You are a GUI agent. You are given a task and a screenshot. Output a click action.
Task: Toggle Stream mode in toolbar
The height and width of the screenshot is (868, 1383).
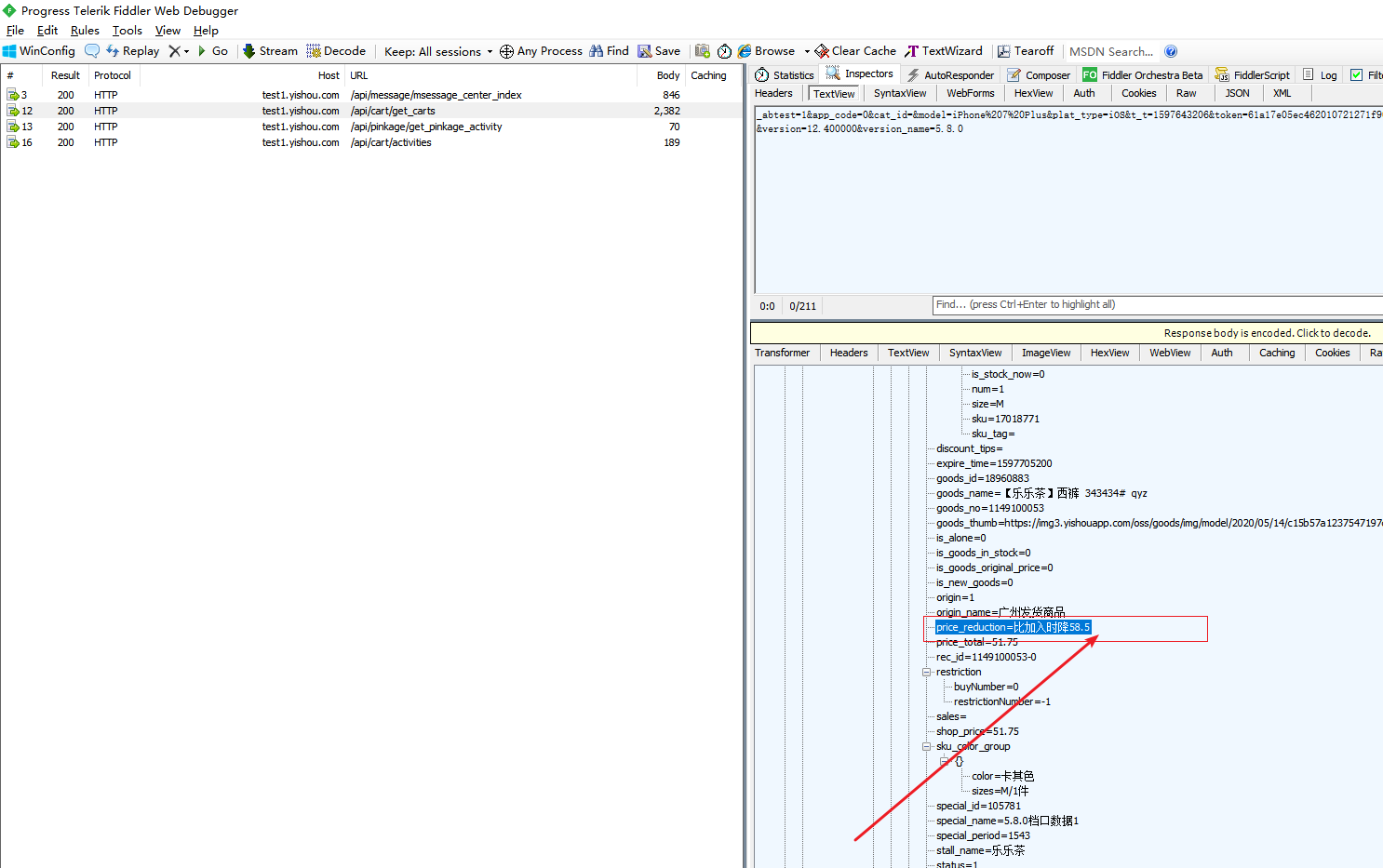coord(270,51)
